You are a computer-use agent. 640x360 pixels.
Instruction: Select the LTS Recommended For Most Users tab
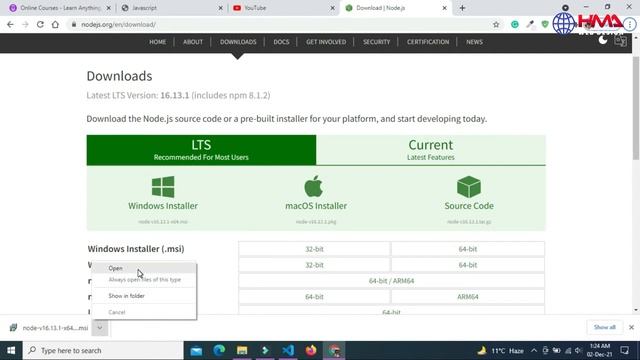(201, 150)
